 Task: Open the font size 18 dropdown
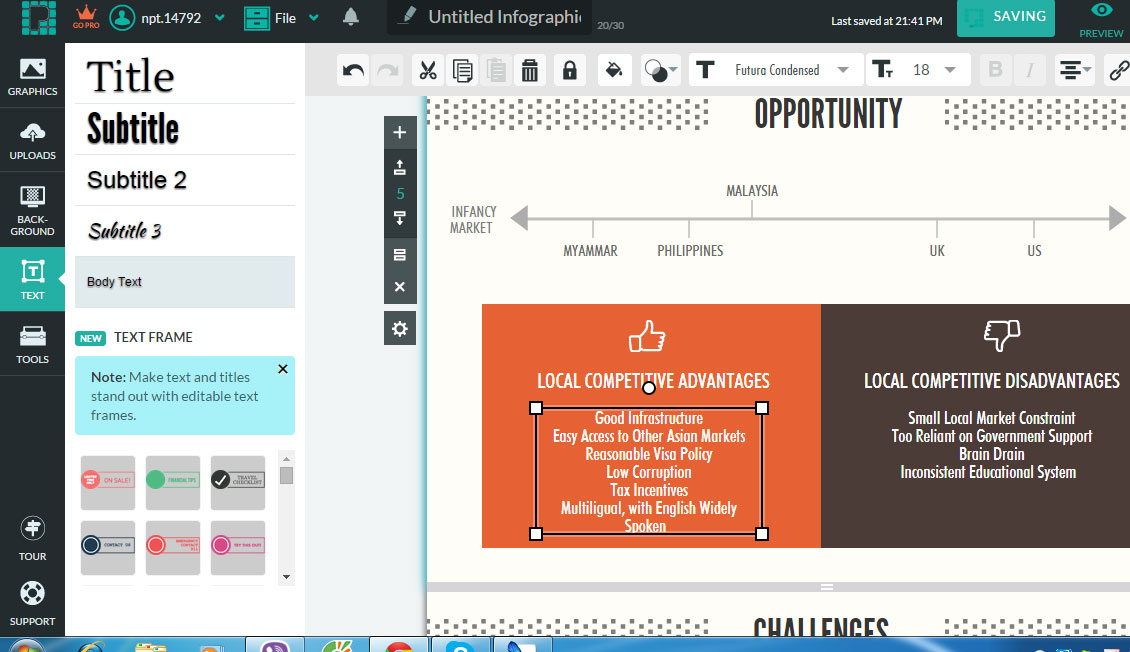pos(918,70)
